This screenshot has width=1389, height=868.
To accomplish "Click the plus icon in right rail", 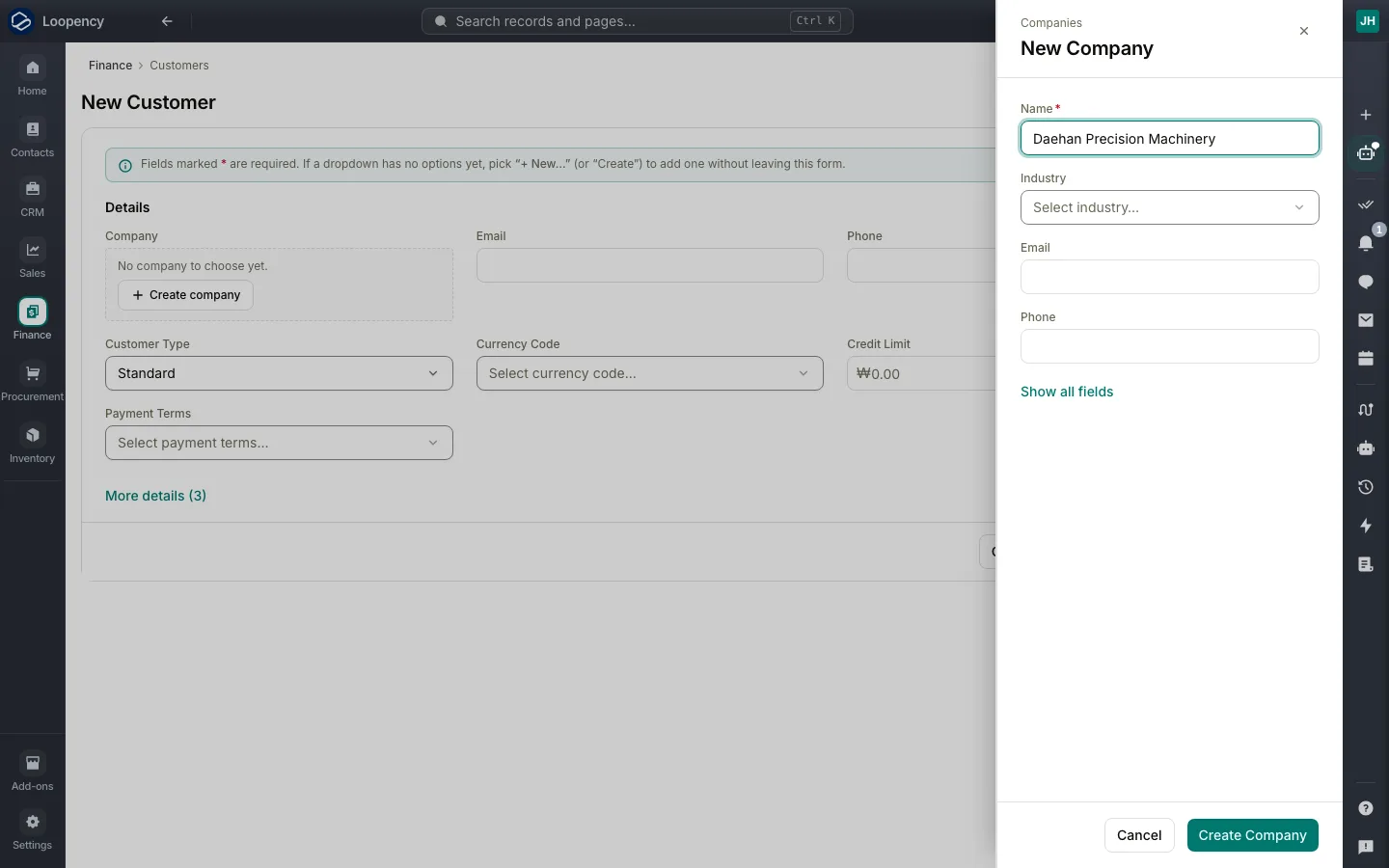I will [1366, 115].
